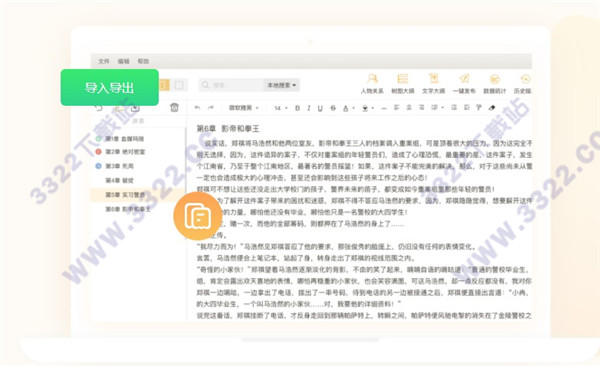Select chapter 第4章 in the list

[x=119, y=180]
